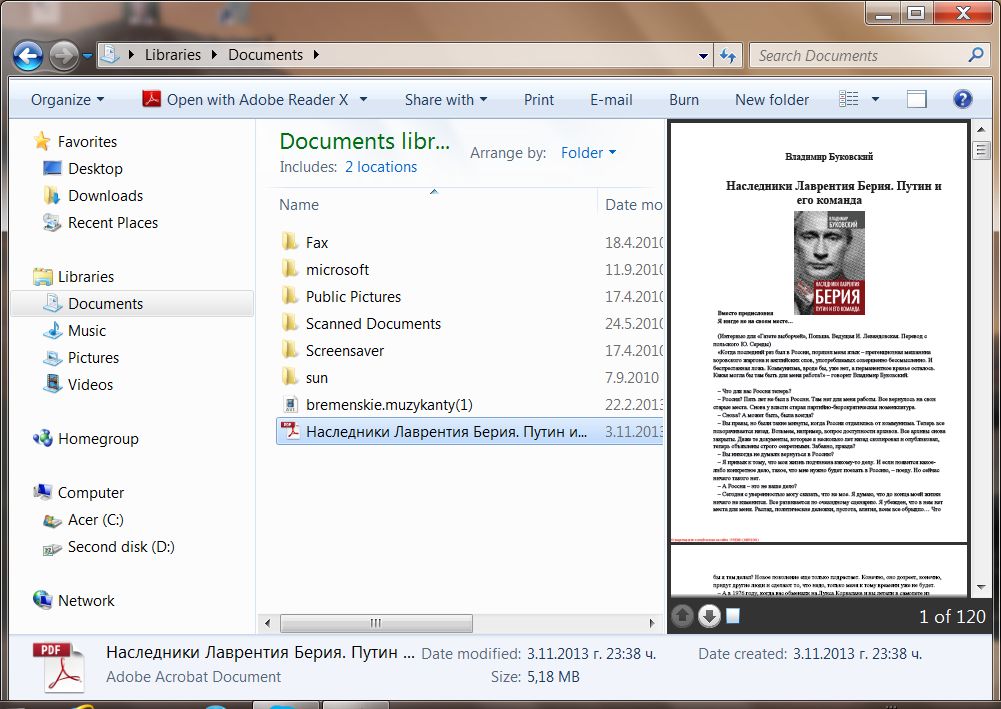Viewport: 1001px width, 709px height.
Task: Open the recent pages dropdown arrow
Action: (x=87, y=56)
